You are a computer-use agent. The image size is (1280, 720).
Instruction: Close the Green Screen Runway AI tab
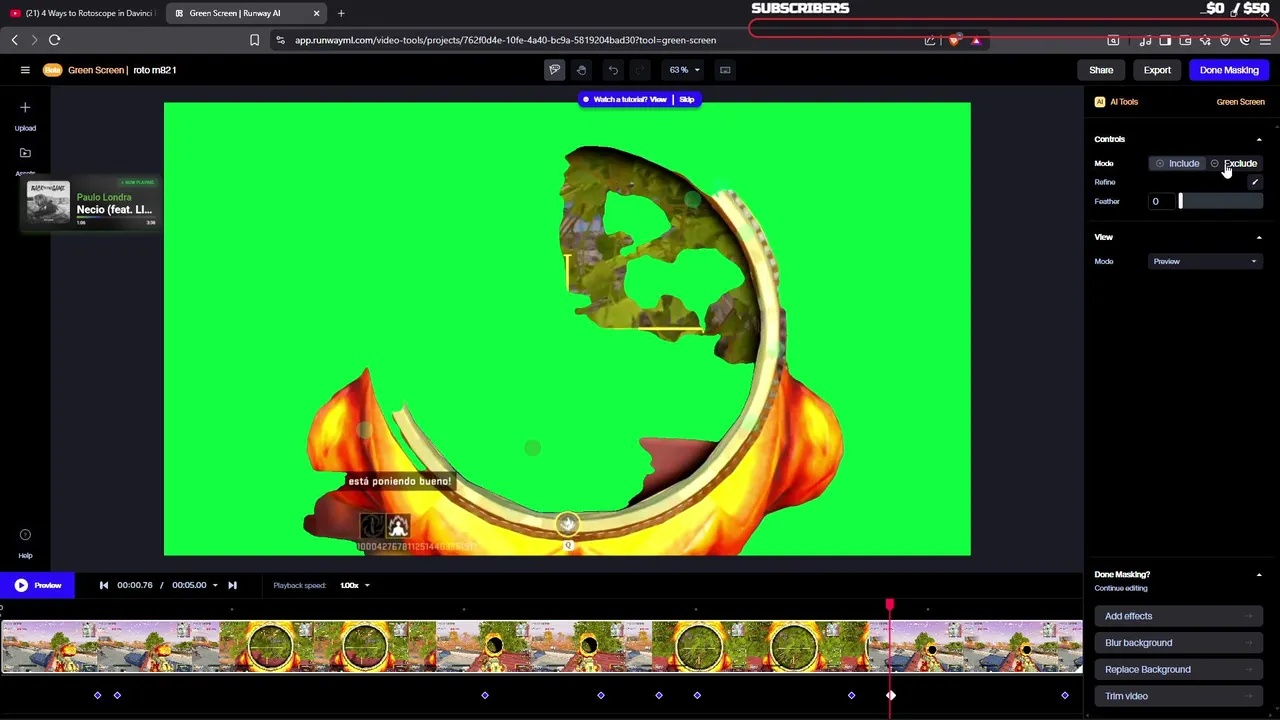click(x=316, y=13)
